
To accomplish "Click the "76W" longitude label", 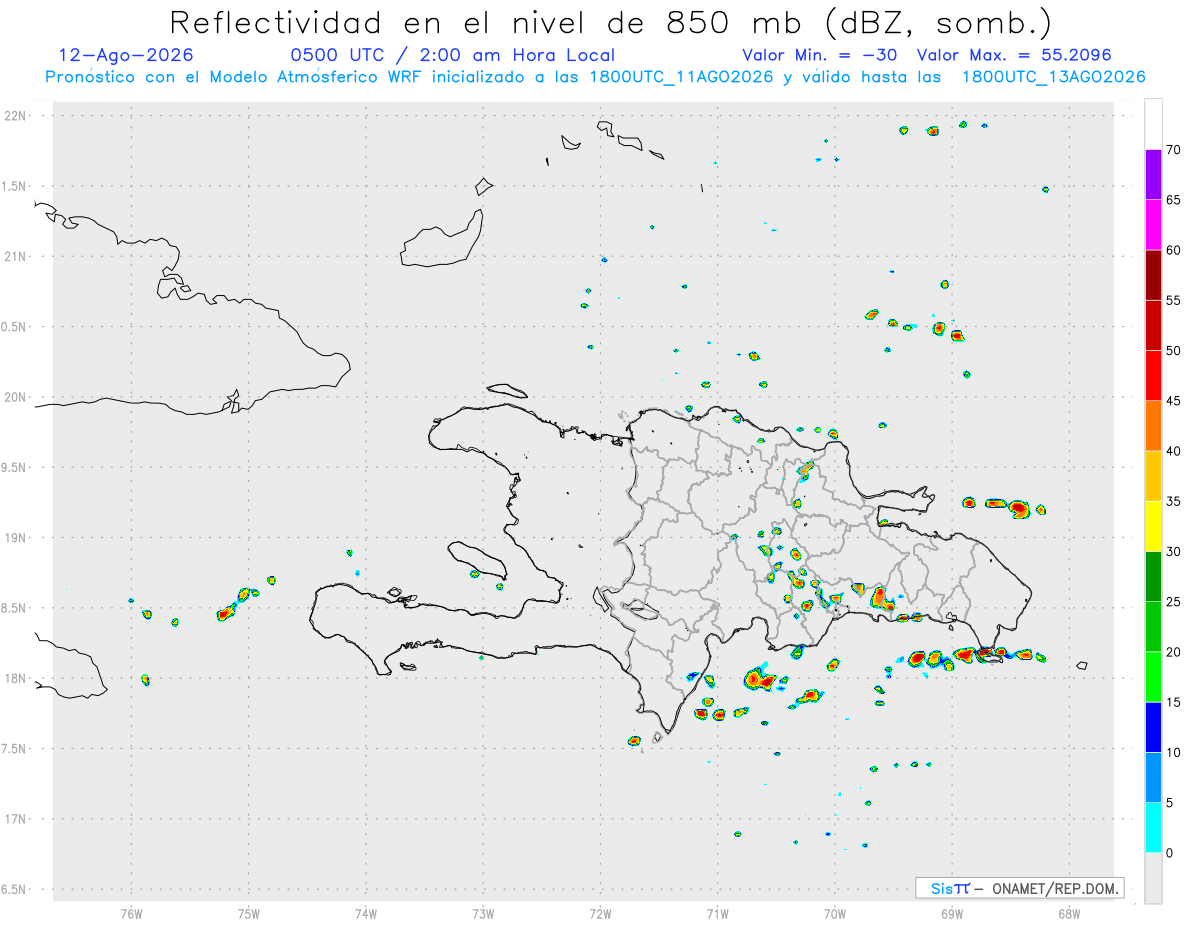I will tap(131, 914).
